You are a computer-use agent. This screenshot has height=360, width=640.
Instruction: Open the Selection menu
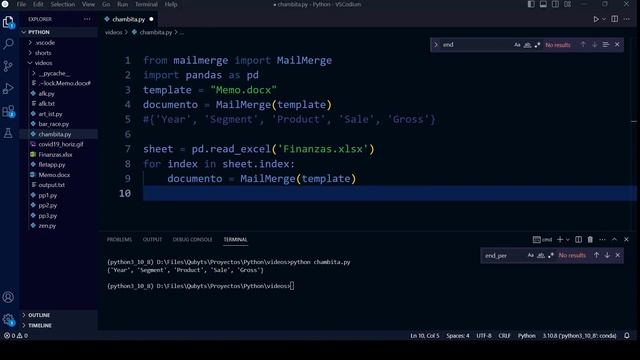(62, 4)
